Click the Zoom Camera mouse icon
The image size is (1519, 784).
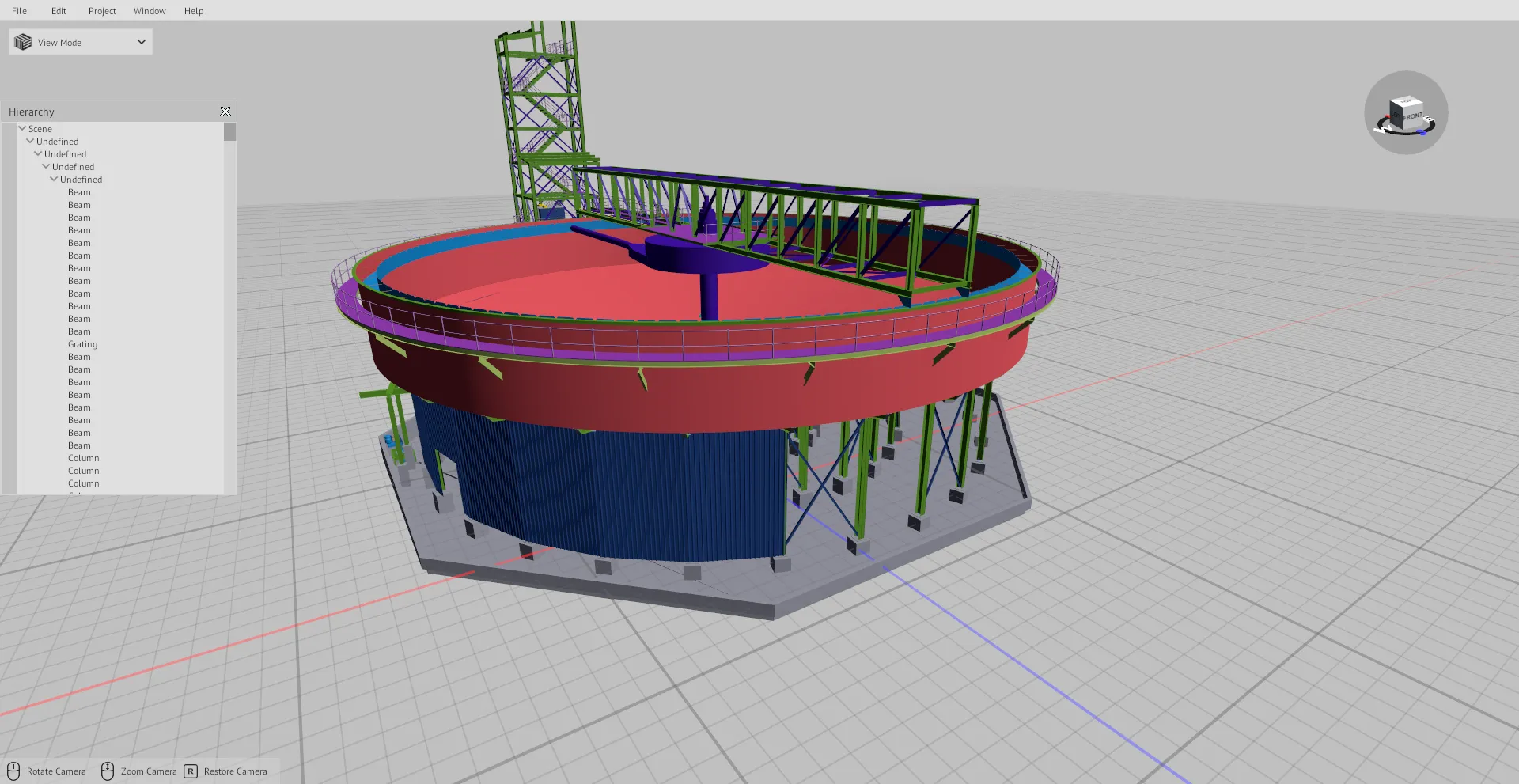(x=108, y=771)
